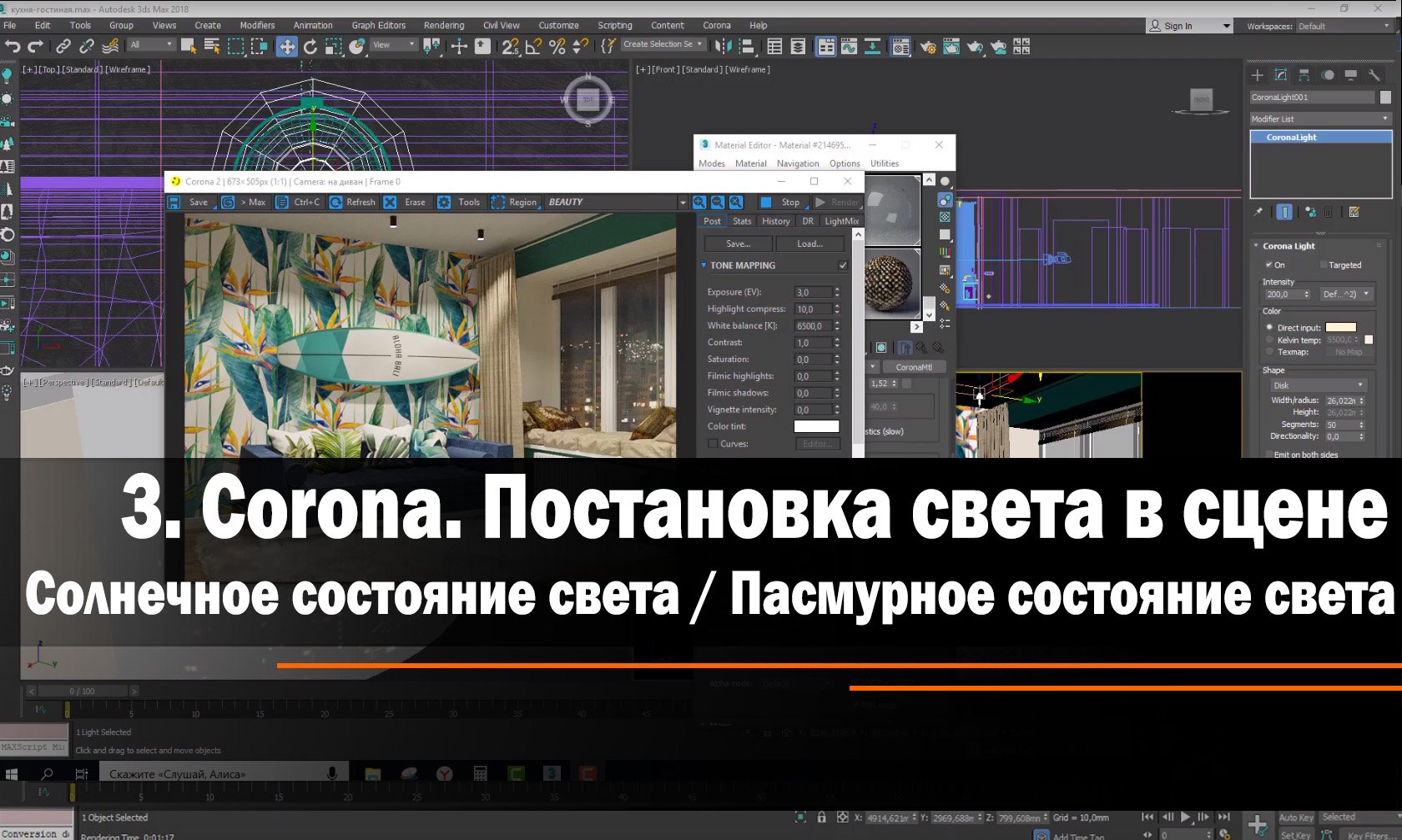Toggle the TONE MAPPING checkbox
Image resolution: width=1402 pixels, height=840 pixels.
coord(842,264)
